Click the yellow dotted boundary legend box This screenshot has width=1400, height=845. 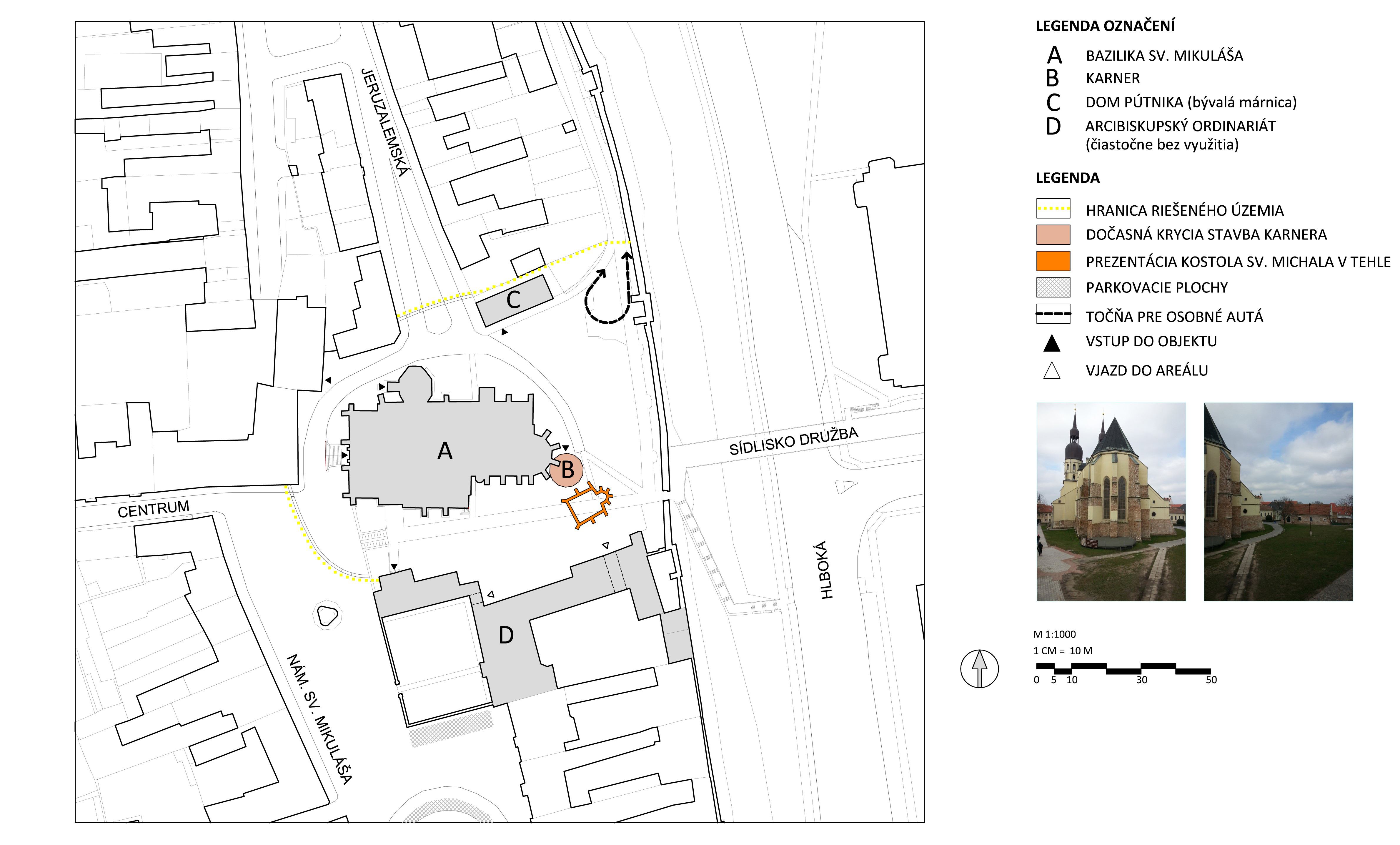(1053, 209)
